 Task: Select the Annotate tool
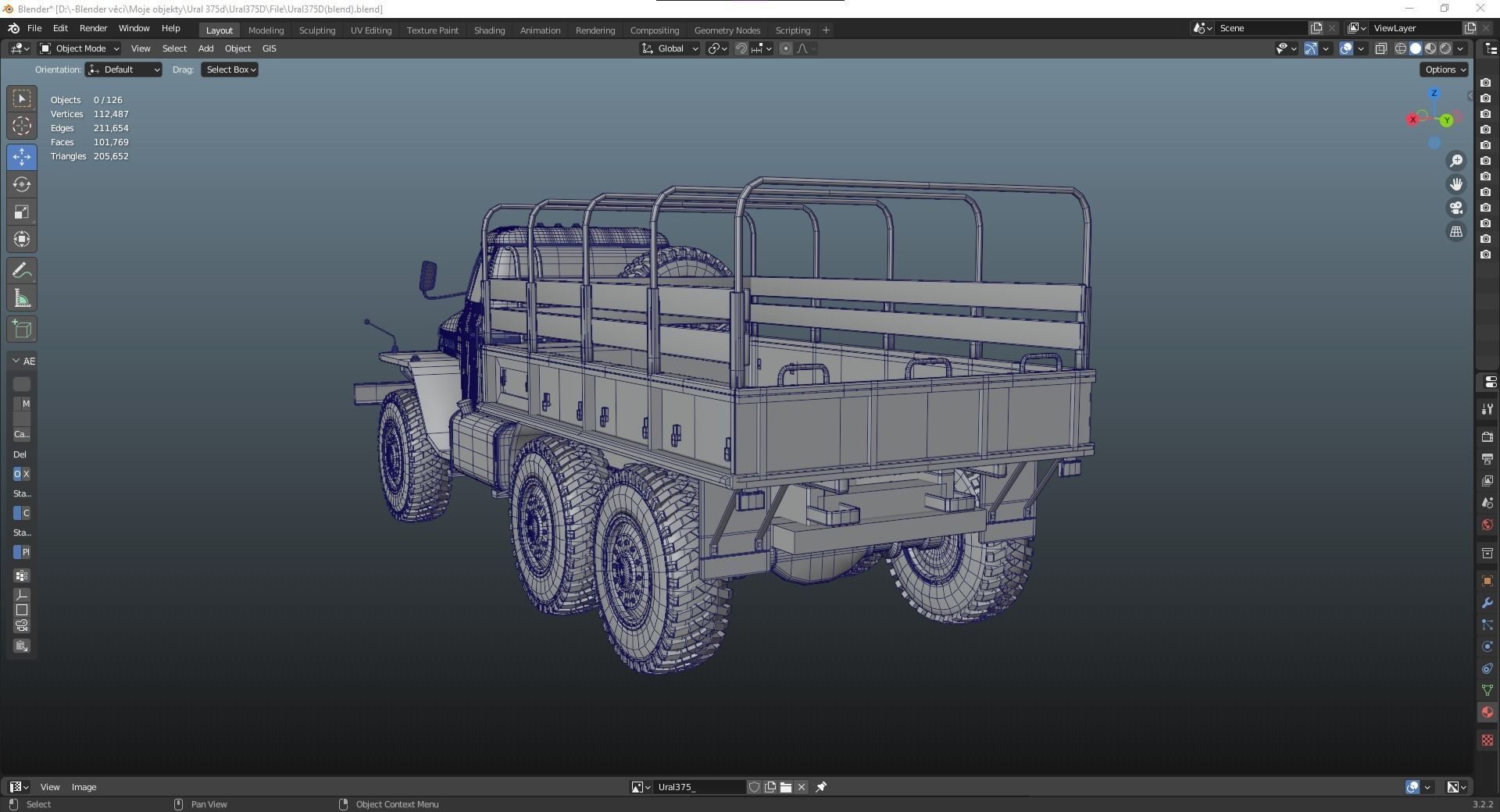point(22,271)
